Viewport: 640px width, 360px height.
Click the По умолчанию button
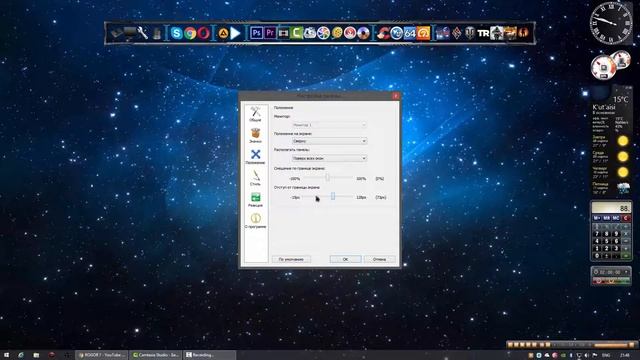click(x=291, y=259)
